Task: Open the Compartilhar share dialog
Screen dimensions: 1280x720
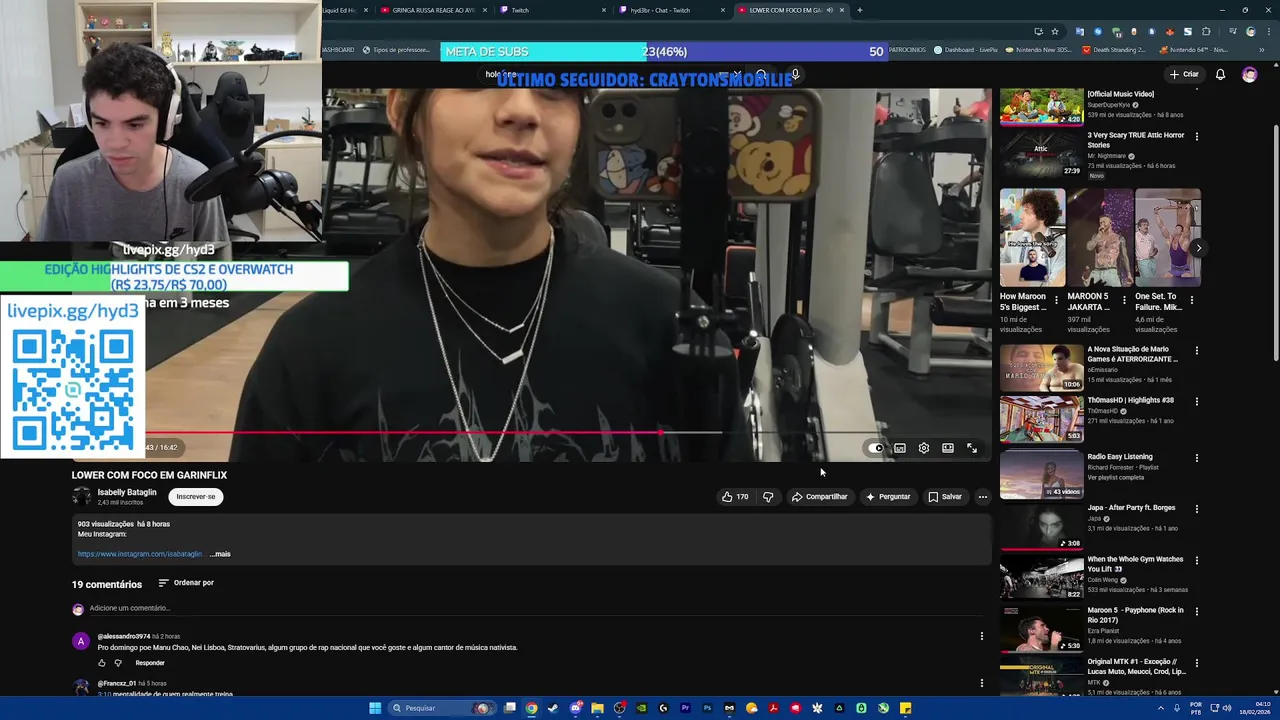Action: [x=820, y=497]
